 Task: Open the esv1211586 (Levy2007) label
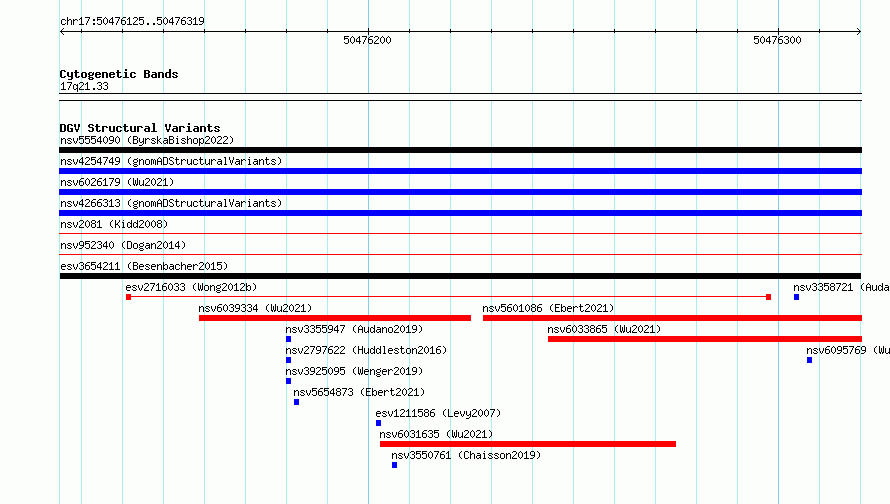[438, 413]
